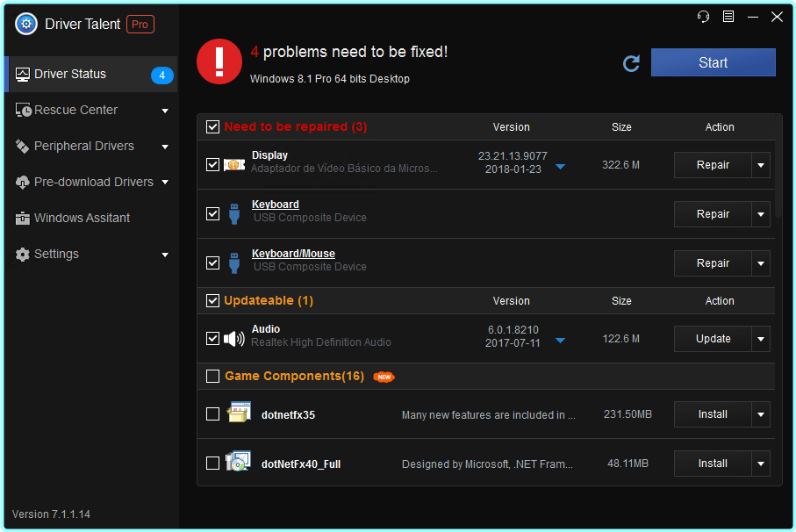Open the Keyboard/Mouse Repair options arrow

point(760,263)
